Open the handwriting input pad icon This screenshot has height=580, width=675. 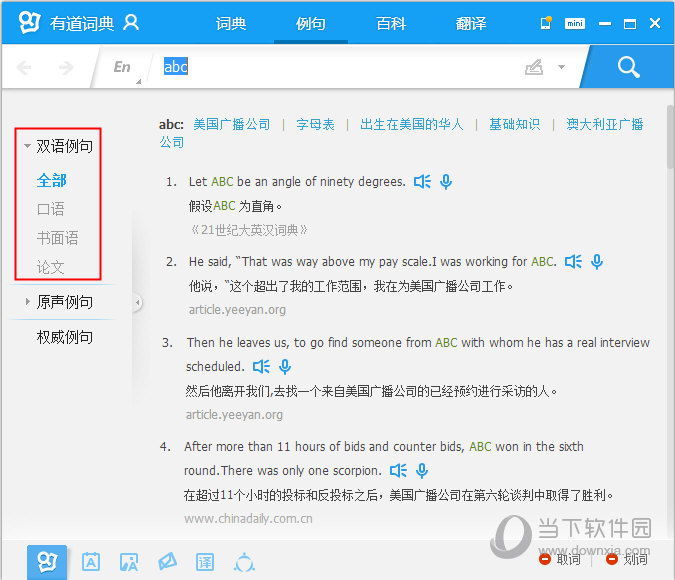tap(534, 67)
